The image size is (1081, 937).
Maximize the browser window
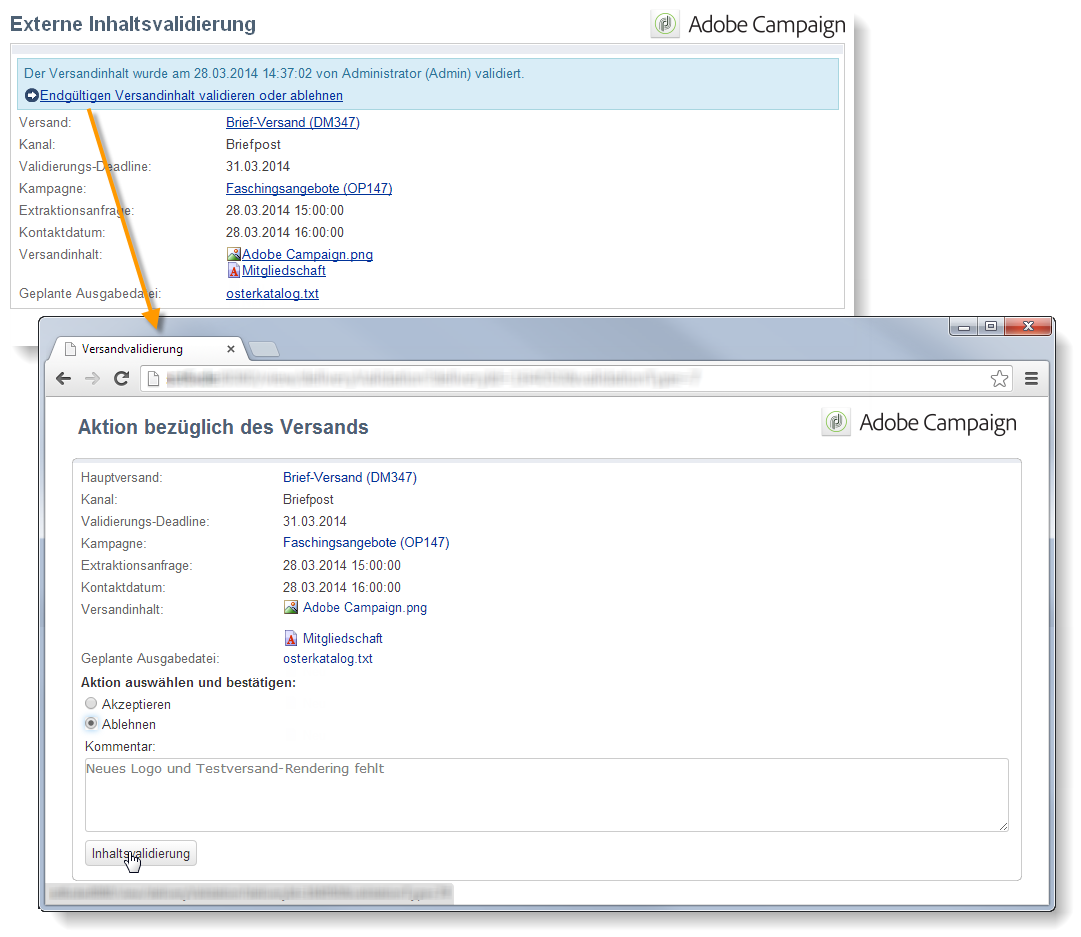click(x=991, y=327)
